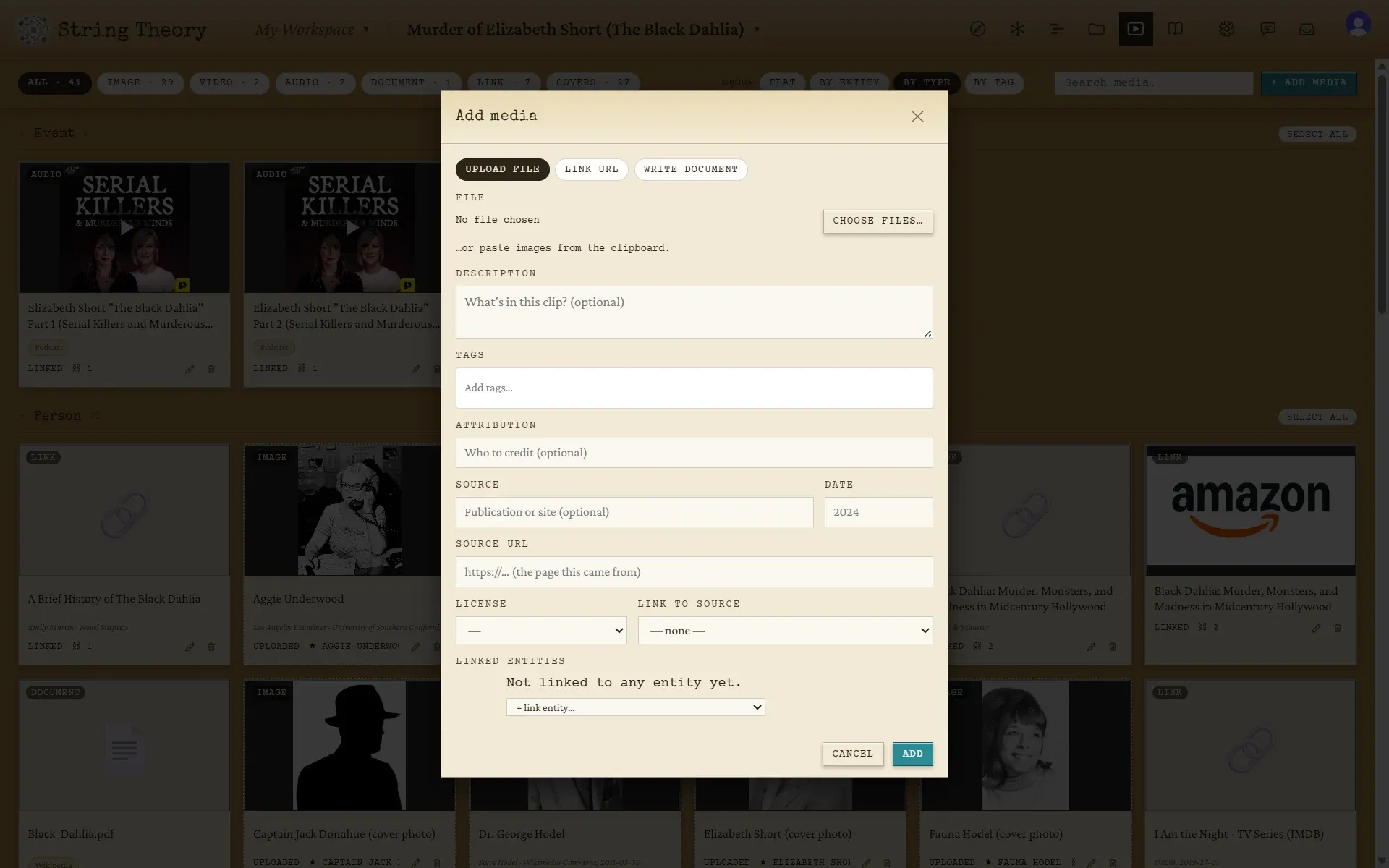This screenshot has height=868, width=1389.
Task: Play Elizabeth Short Part 1 audio thumbnail
Action: point(125,228)
